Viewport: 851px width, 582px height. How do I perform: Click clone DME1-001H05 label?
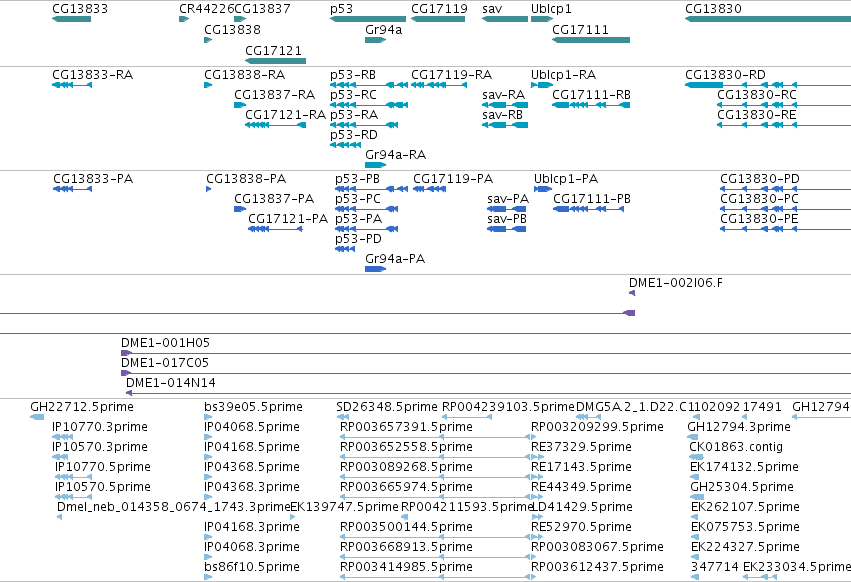tap(165, 343)
